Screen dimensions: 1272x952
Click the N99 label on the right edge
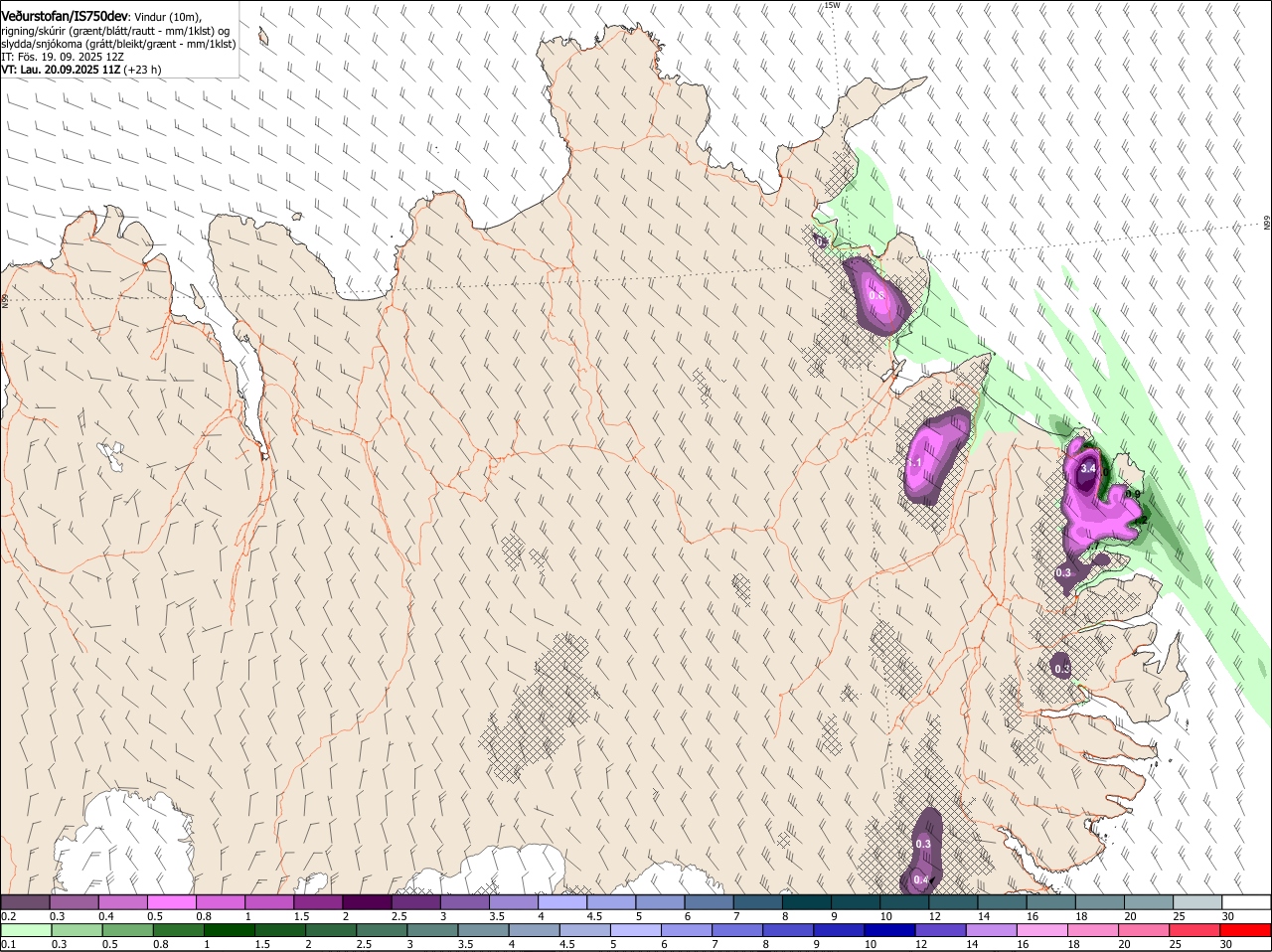pos(1267,224)
